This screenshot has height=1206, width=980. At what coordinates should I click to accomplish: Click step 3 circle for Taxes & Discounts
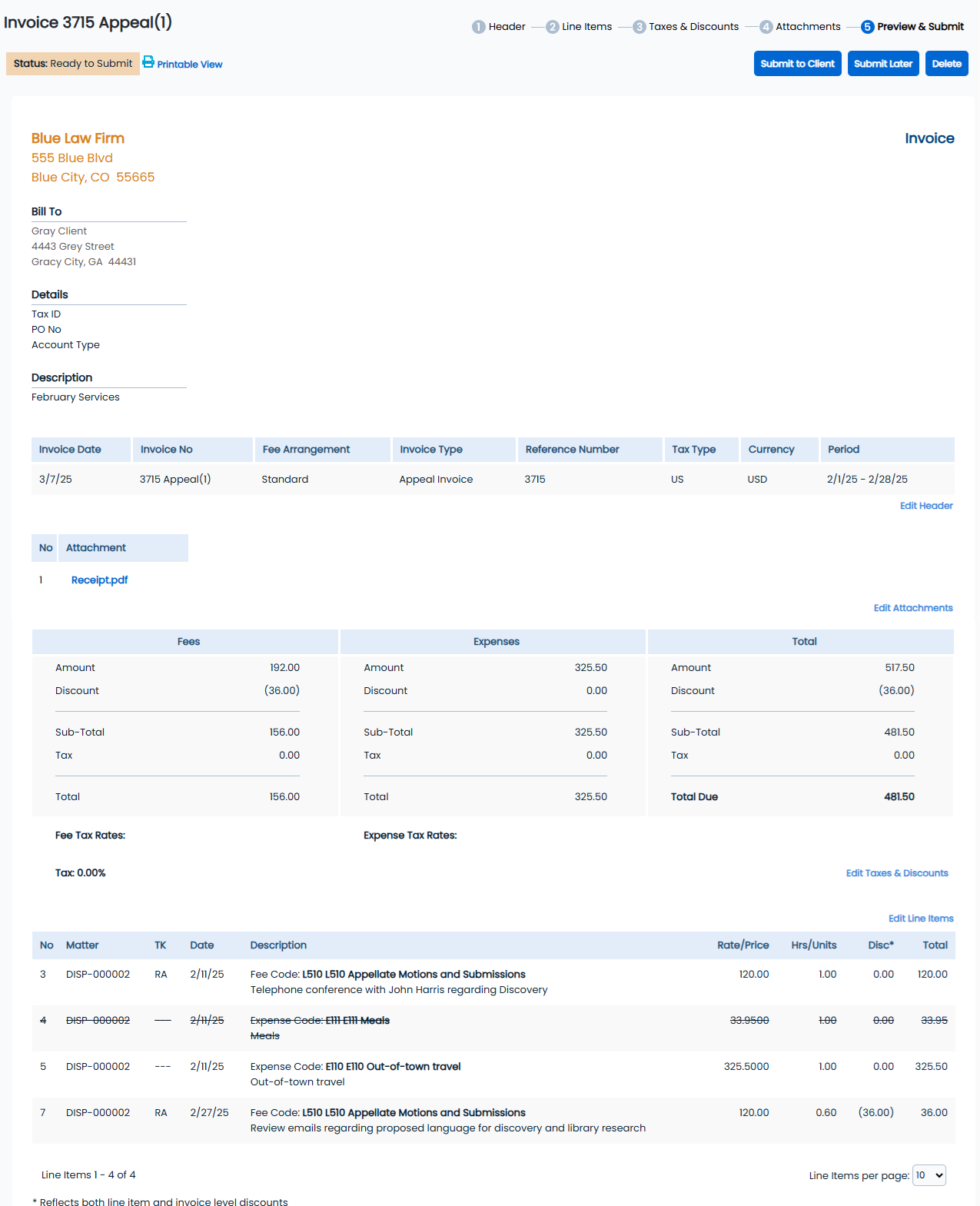coord(639,27)
